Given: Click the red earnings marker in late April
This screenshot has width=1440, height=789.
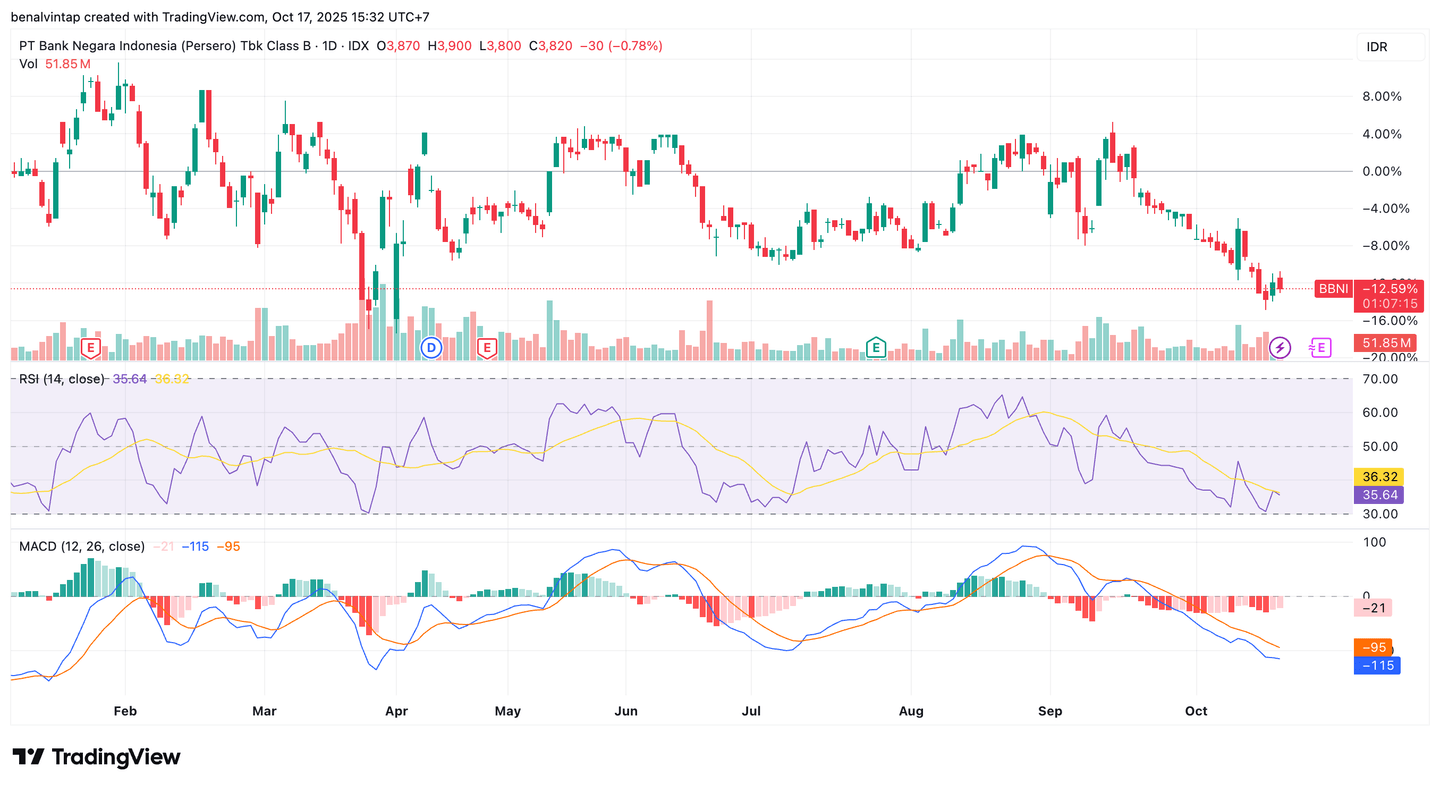Looking at the screenshot, I should [487, 348].
